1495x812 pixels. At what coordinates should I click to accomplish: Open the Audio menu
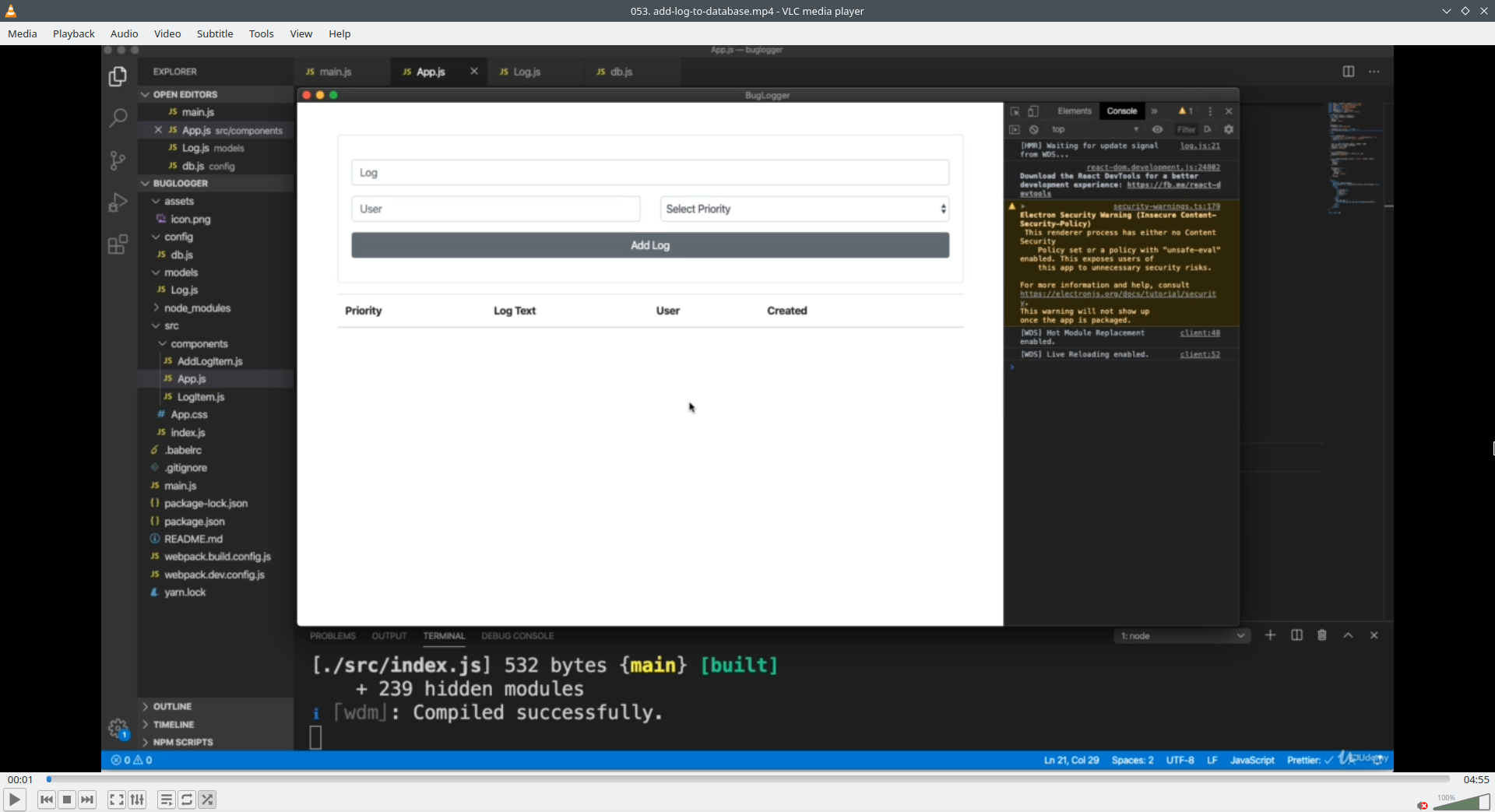125,33
